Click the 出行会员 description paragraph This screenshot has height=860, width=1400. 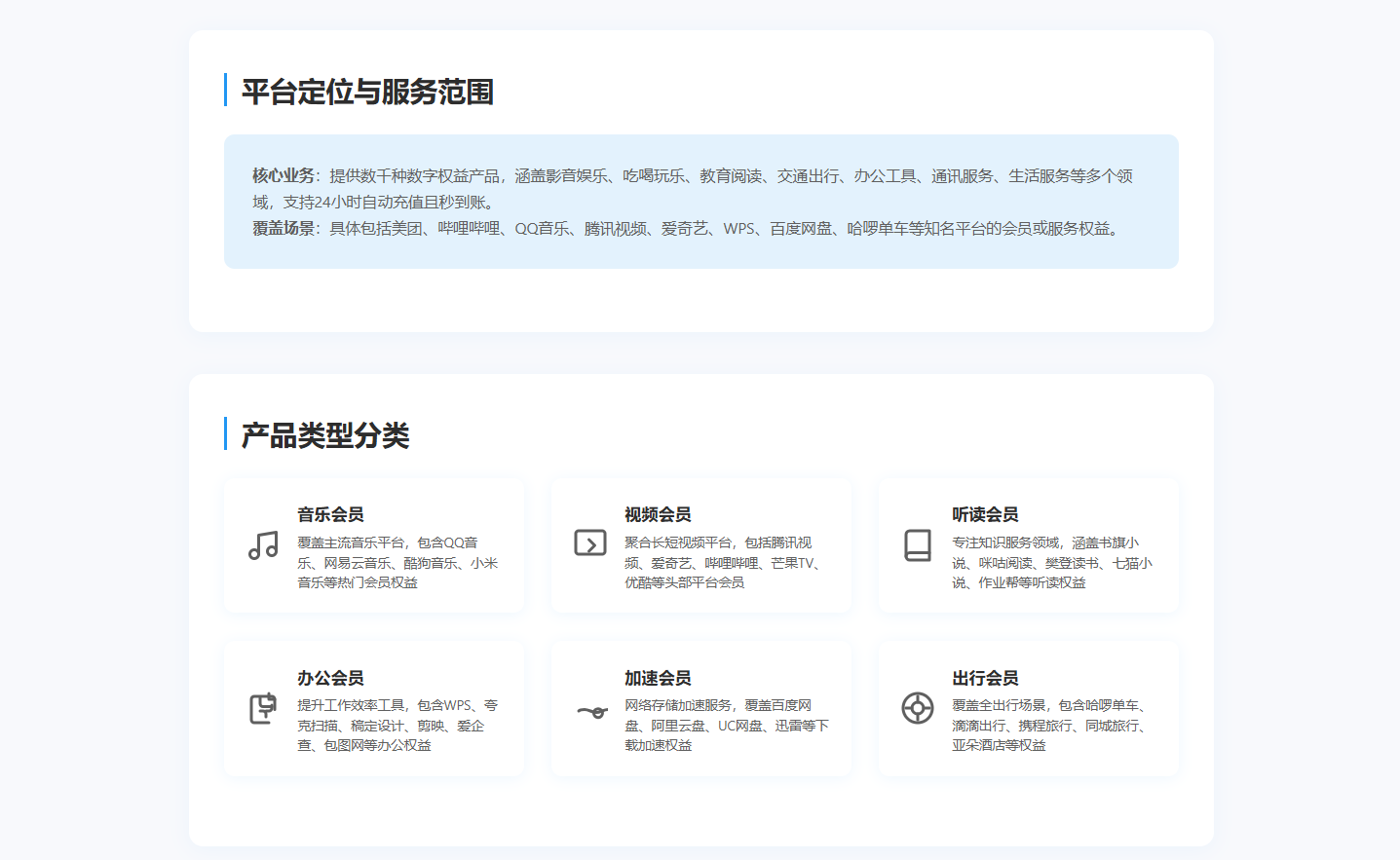(x=1052, y=726)
